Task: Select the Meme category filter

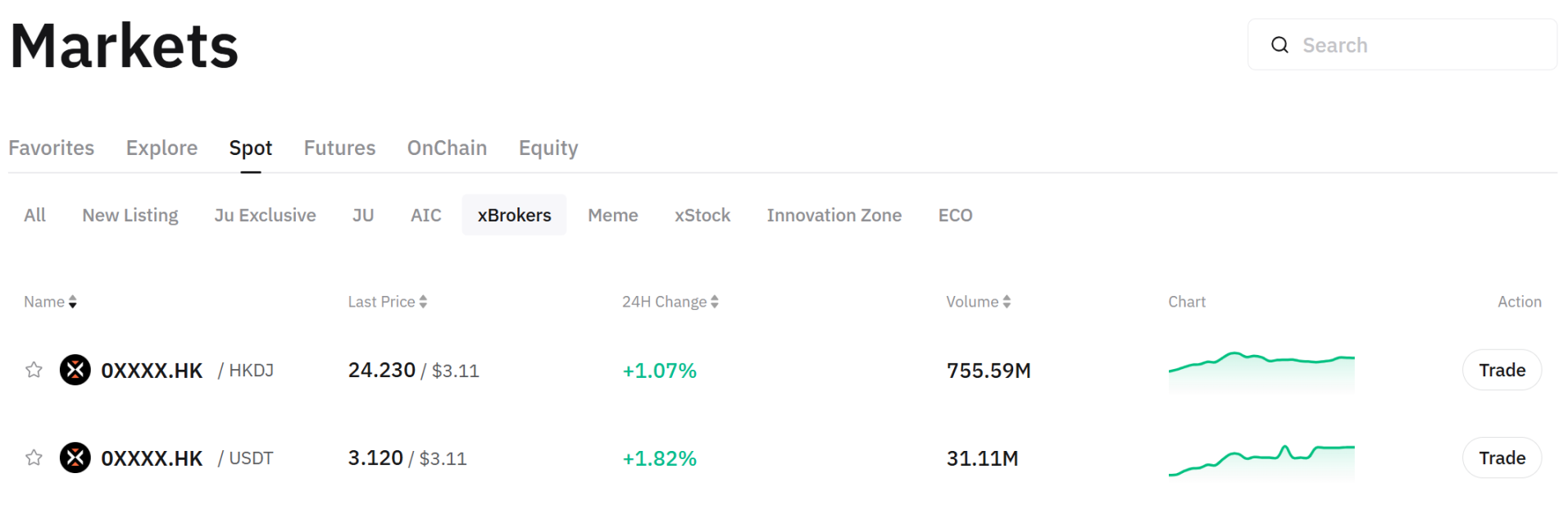Action: pyautogui.click(x=612, y=215)
